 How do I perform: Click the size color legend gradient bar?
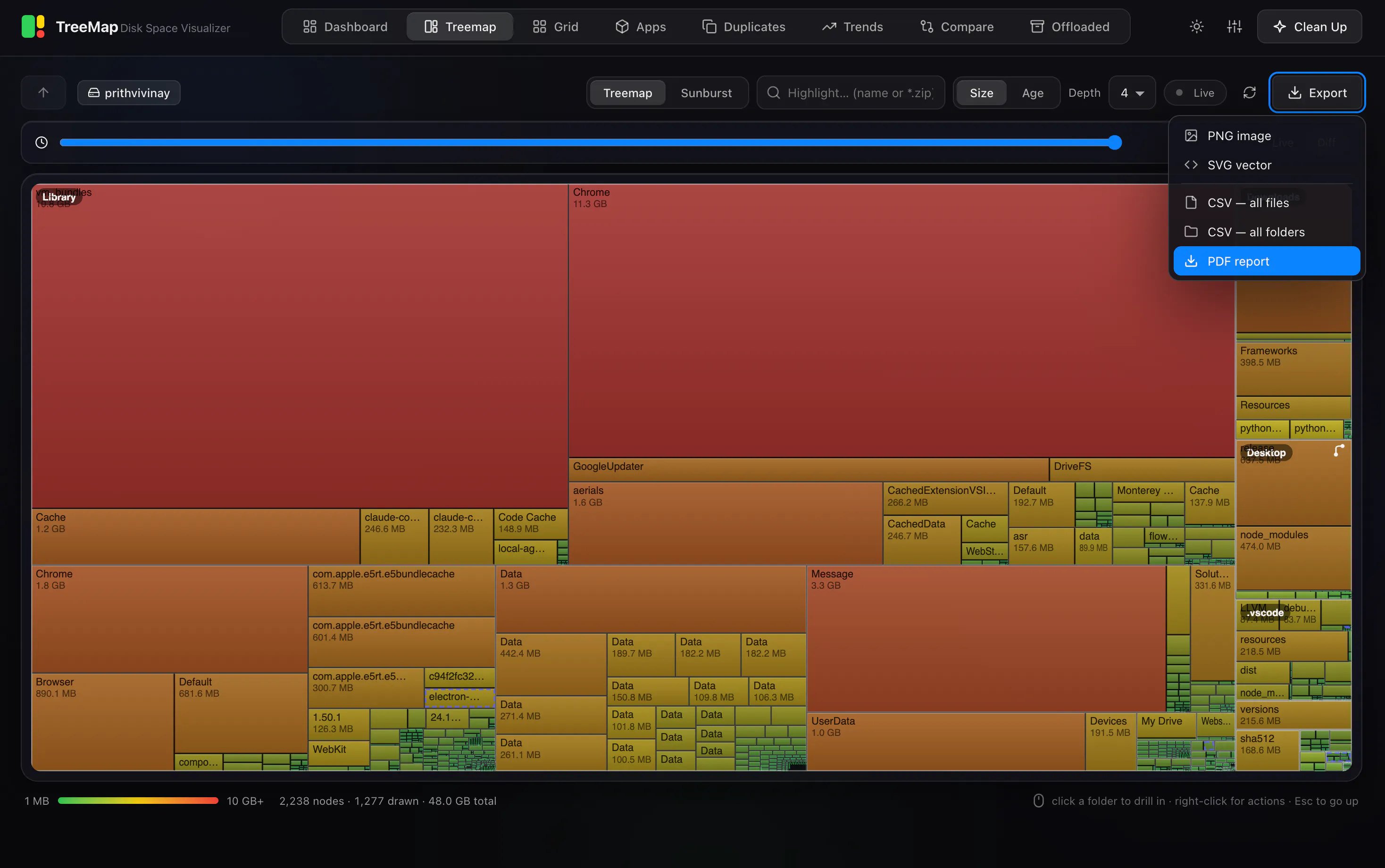click(x=138, y=800)
